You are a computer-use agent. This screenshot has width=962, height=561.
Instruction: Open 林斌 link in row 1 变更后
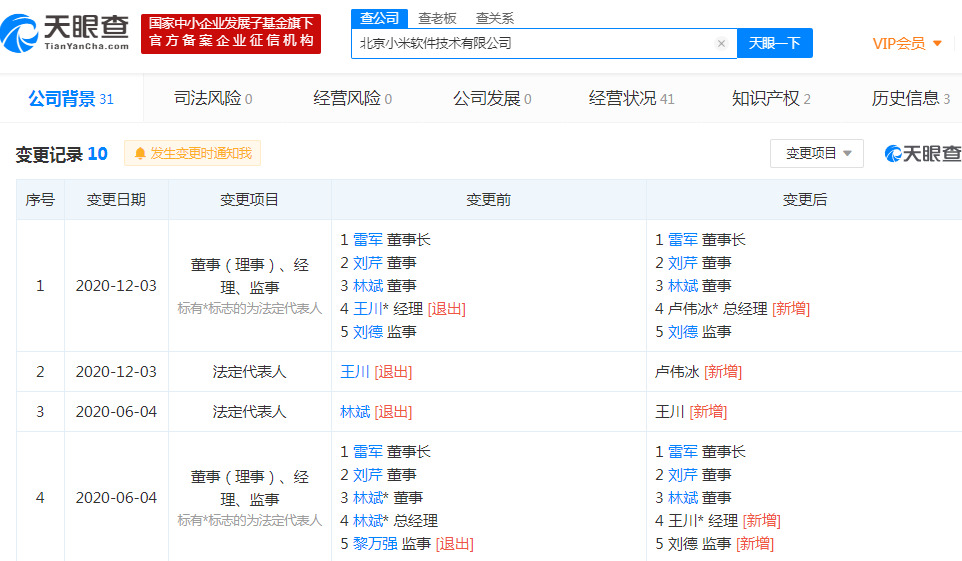682,286
